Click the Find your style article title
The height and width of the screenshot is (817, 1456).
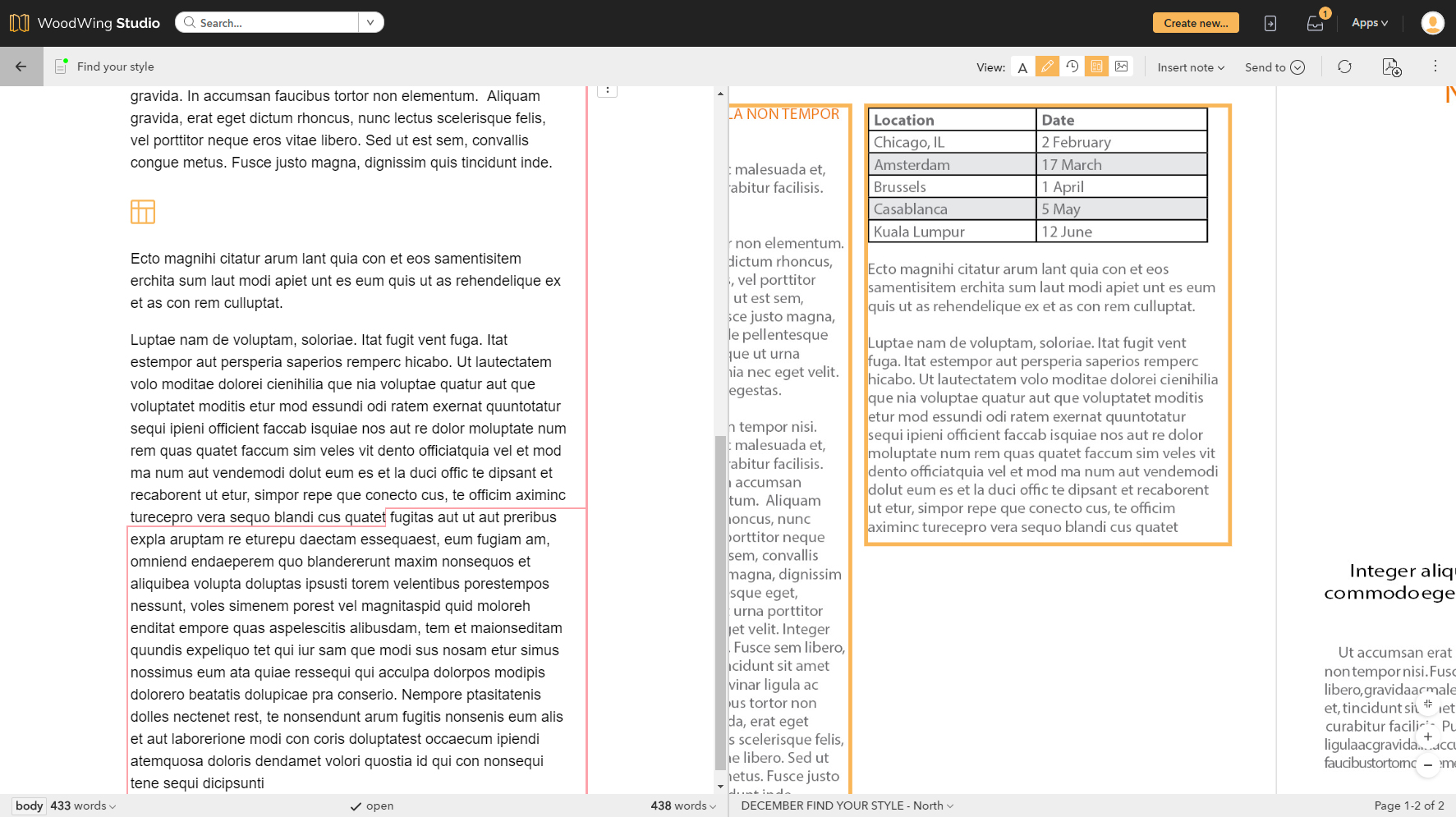tap(115, 67)
